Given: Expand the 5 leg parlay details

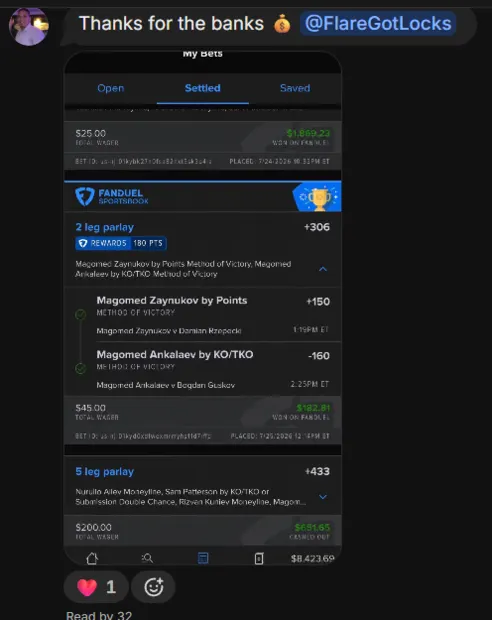Looking at the screenshot, I should (323, 497).
